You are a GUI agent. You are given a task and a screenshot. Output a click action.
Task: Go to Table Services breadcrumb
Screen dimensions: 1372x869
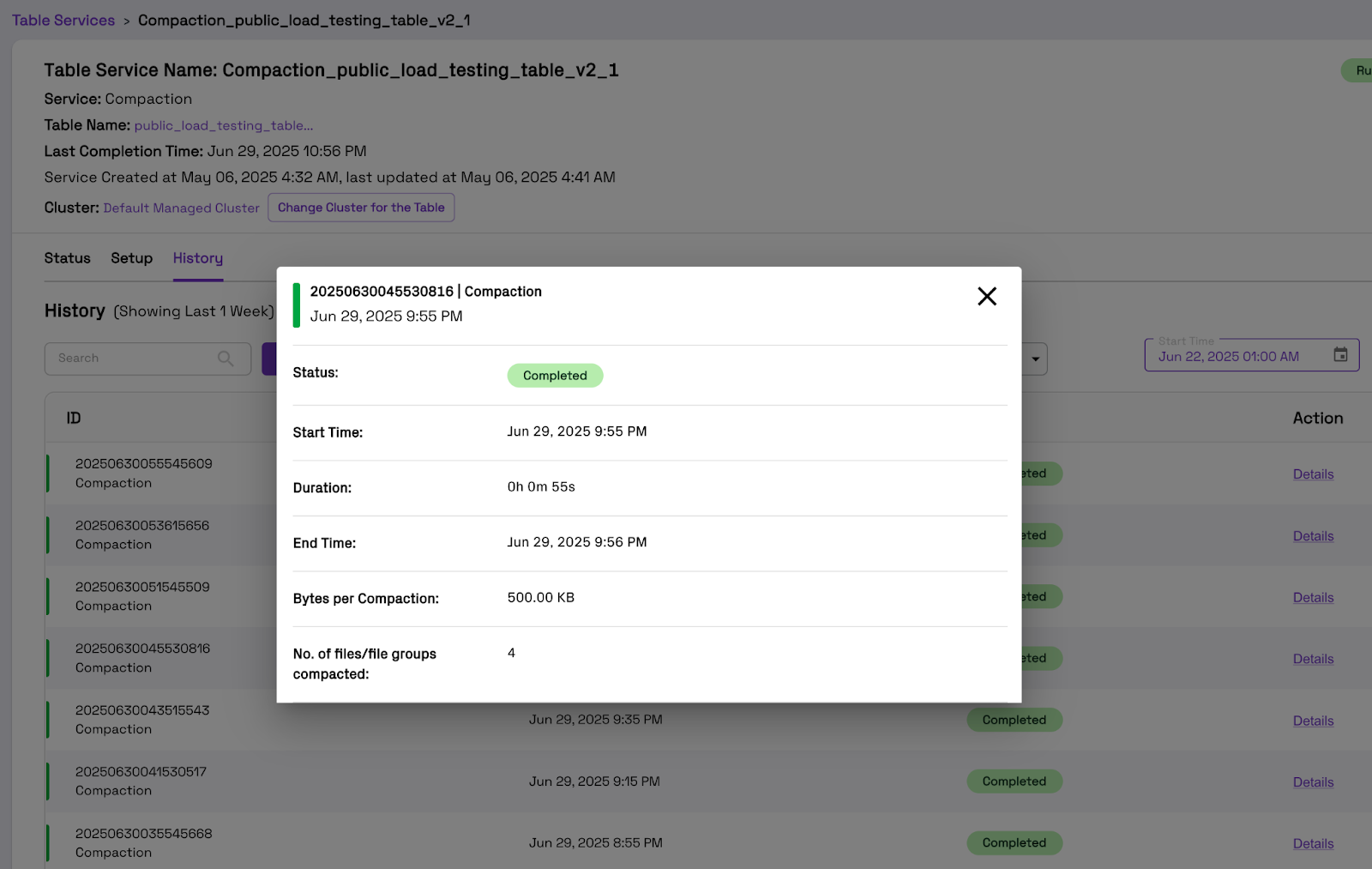(x=63, y=20)
